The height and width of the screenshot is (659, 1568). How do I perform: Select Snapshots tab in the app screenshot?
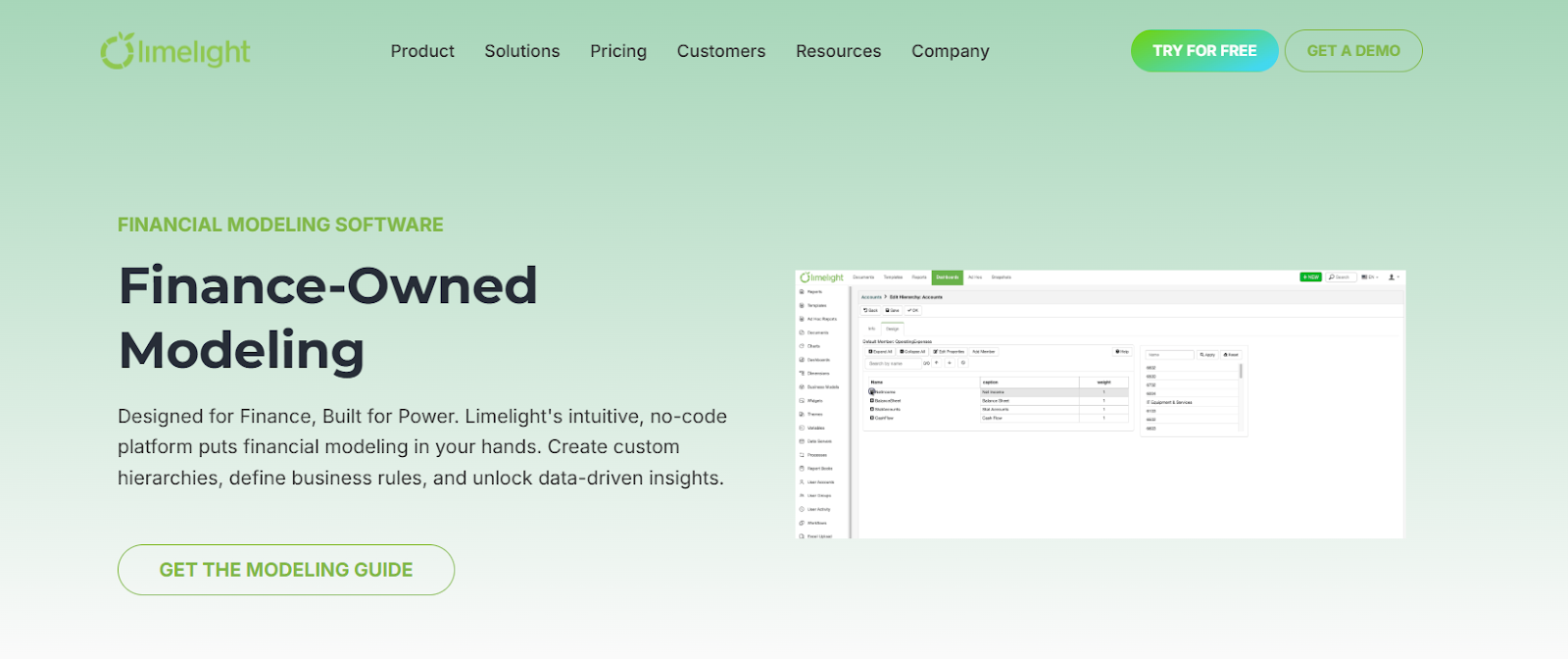click(1002, 278)
